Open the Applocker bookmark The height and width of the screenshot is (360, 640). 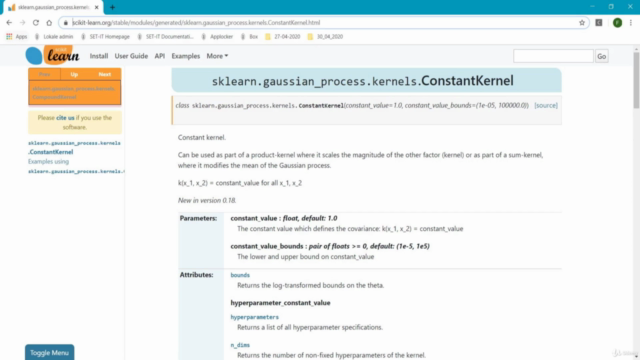[217, 37]
